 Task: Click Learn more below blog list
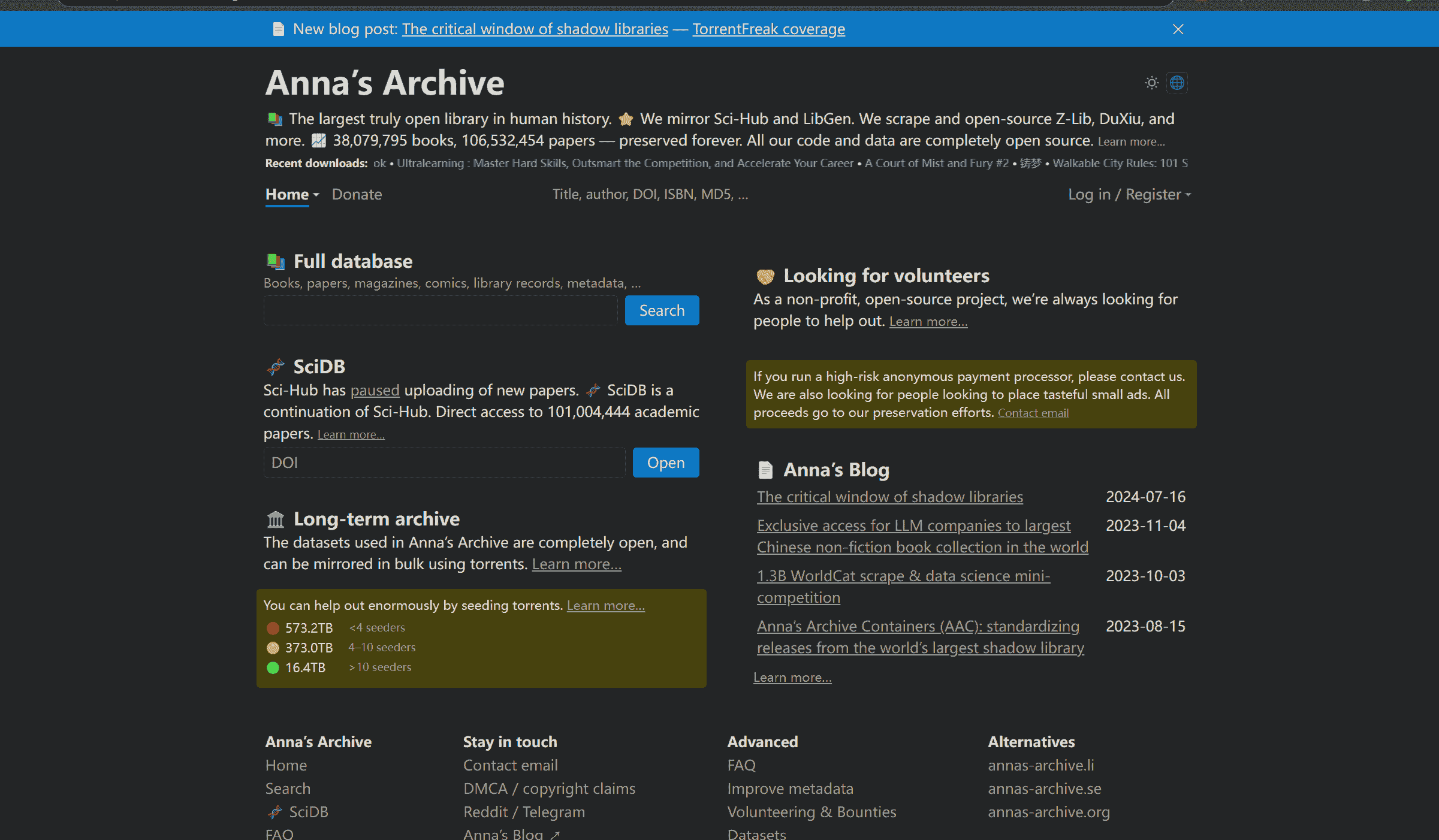click(792, 678)
